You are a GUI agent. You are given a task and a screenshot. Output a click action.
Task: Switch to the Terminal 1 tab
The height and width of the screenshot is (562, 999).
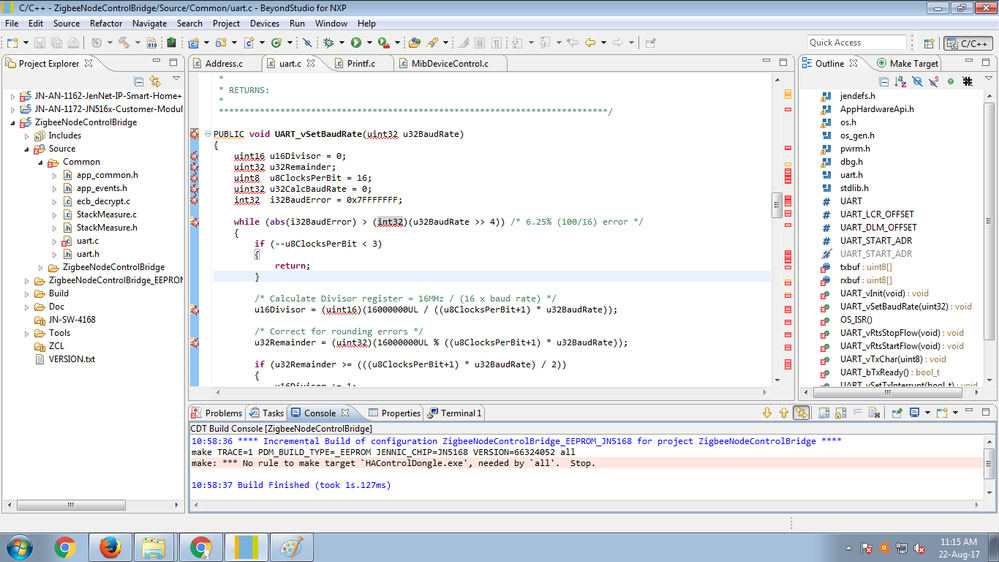coord(455,413)
